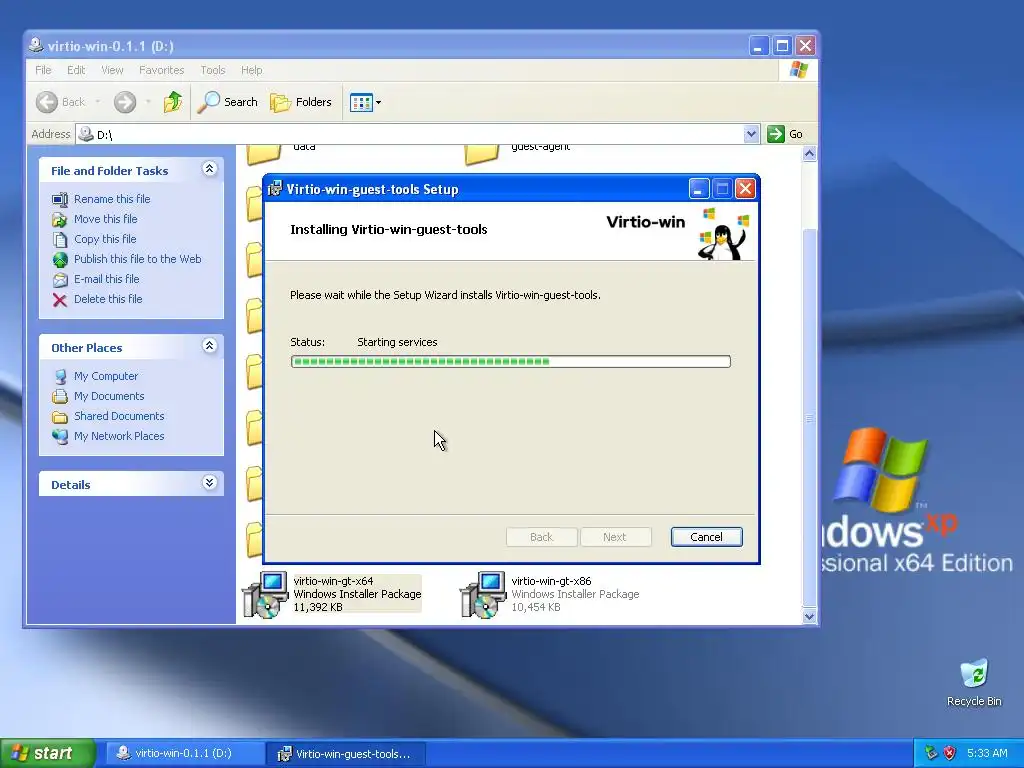Viewport: 1024px width, 768px height.
Task: Open the View menu
Action: point(112,70)
